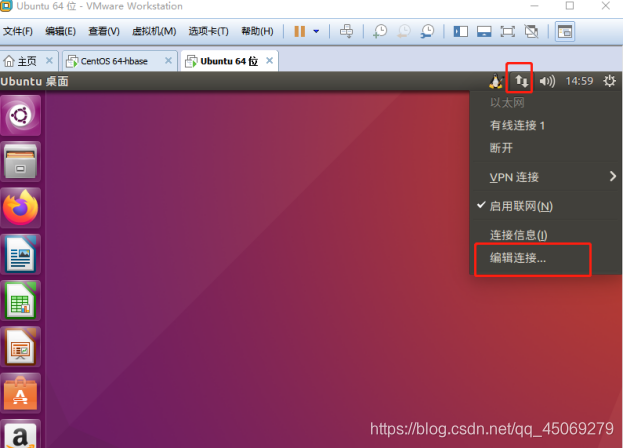Click the network up-down arrows indicator

pos(521,81)
